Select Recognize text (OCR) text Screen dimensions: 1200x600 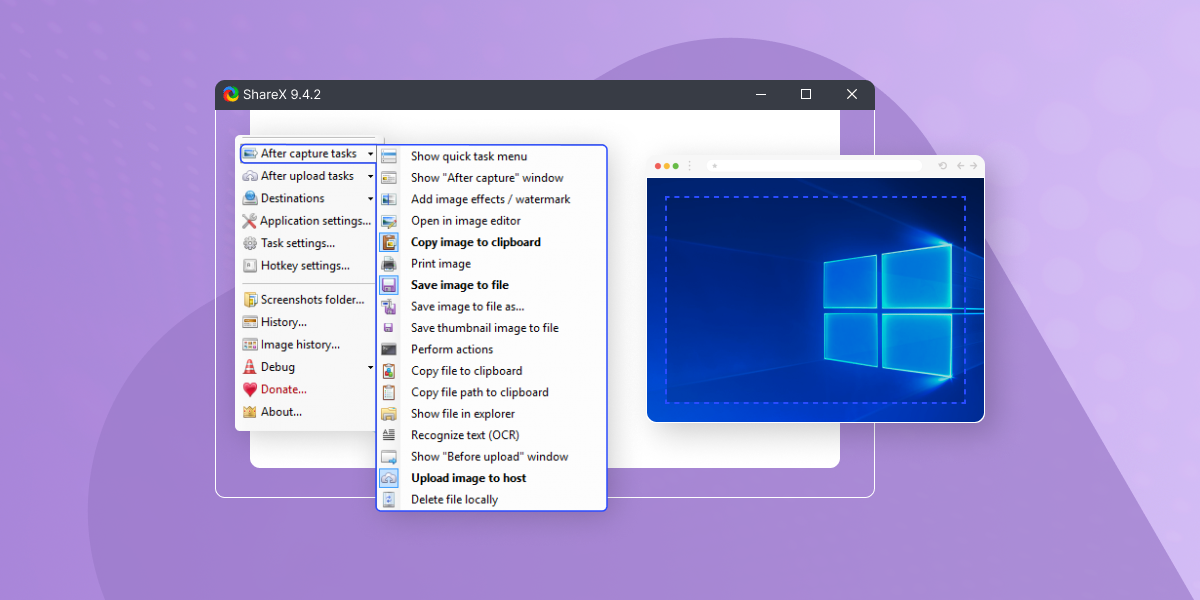[x=465, y=435]
